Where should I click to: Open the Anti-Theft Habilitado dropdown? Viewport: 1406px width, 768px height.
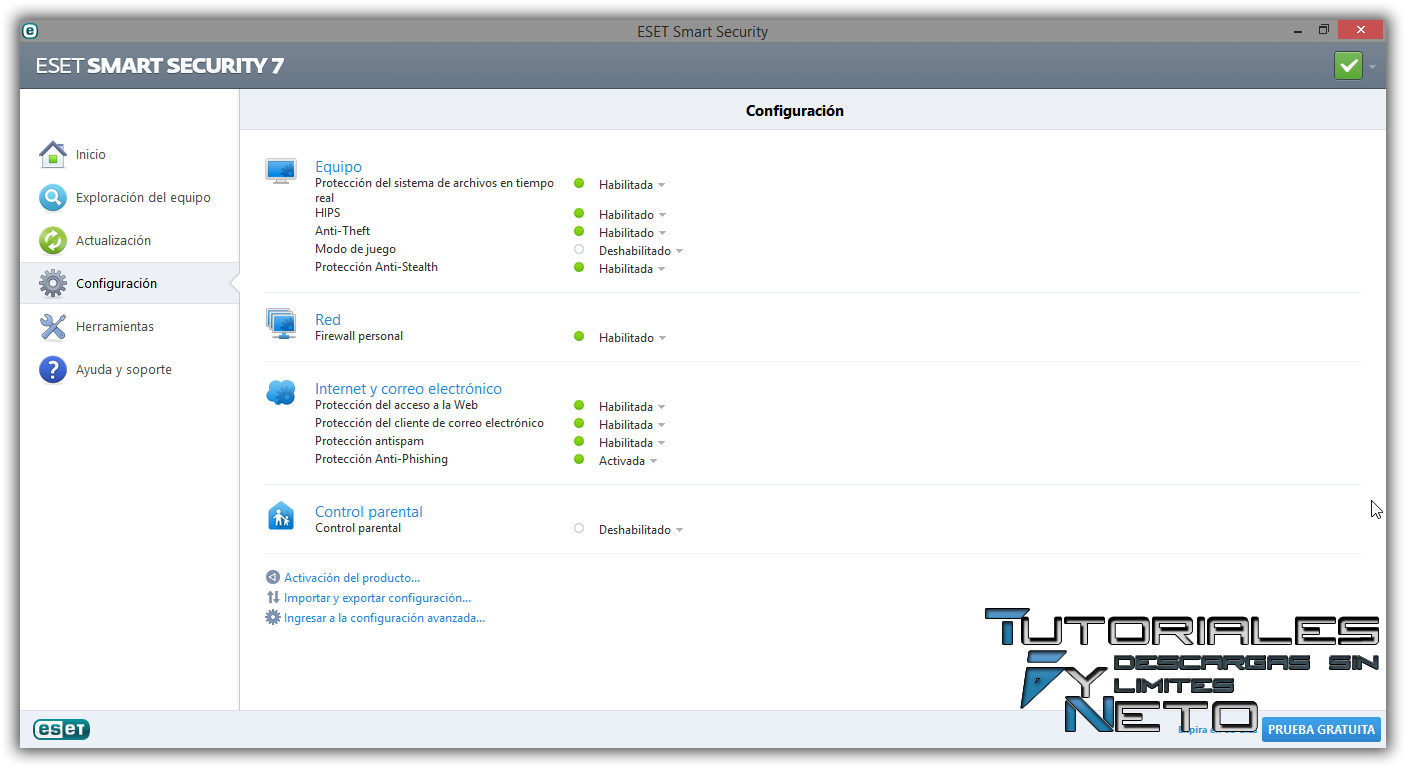point(632,233)
